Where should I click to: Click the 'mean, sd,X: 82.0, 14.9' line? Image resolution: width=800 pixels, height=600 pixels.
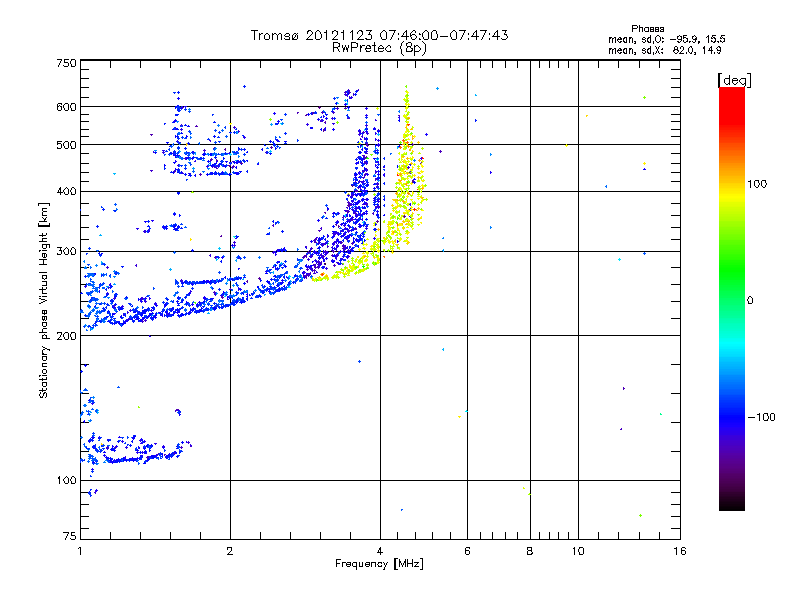pos(664,50)
